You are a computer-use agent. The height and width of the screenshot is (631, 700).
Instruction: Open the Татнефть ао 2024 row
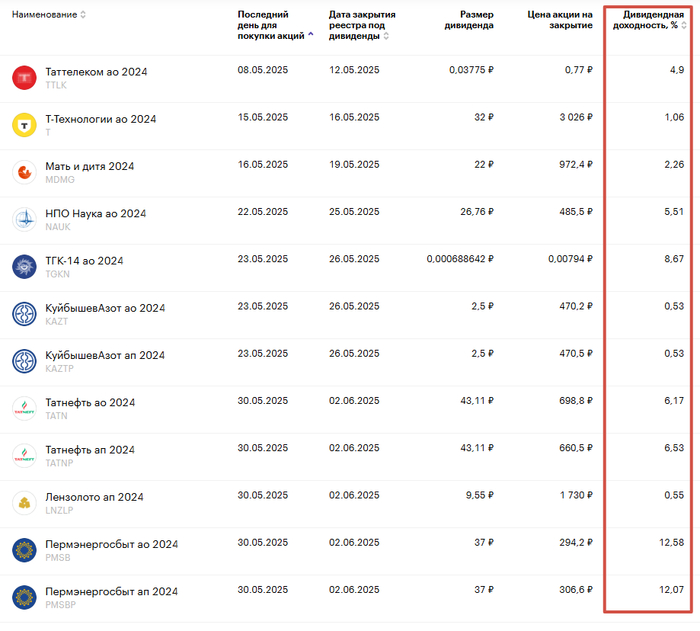(90, 402)
